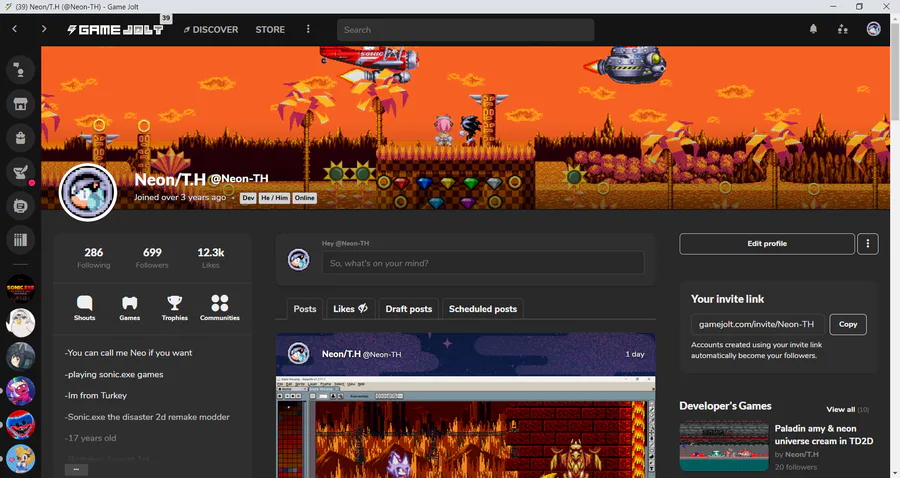The width and height of the screenshot is (900, 478).
Task: Click the '-playing sonic.exe games' bio line
Action: click(114, 374)
